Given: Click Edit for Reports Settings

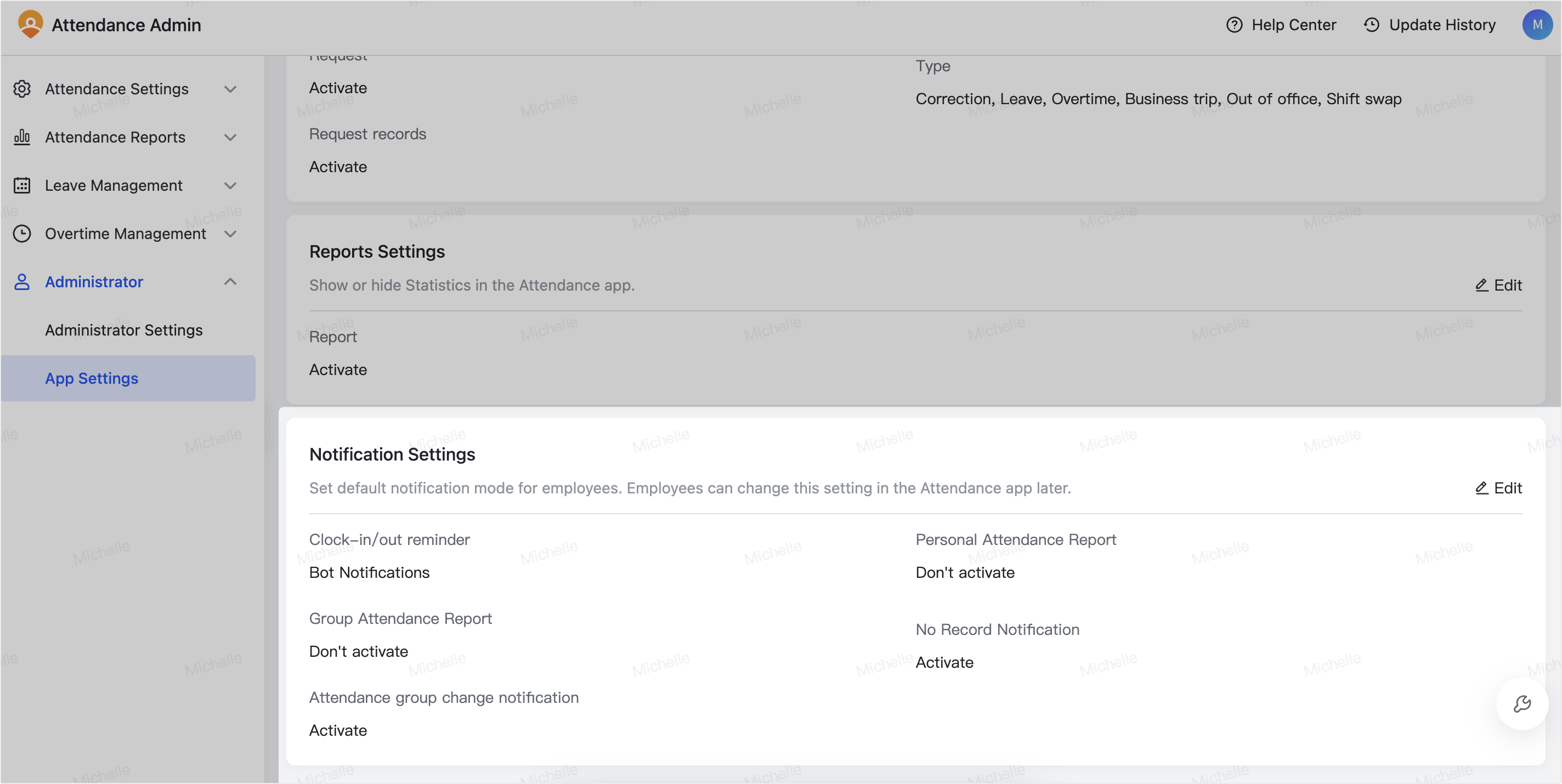Looking at the screenshot, I should click(1498, 285).
